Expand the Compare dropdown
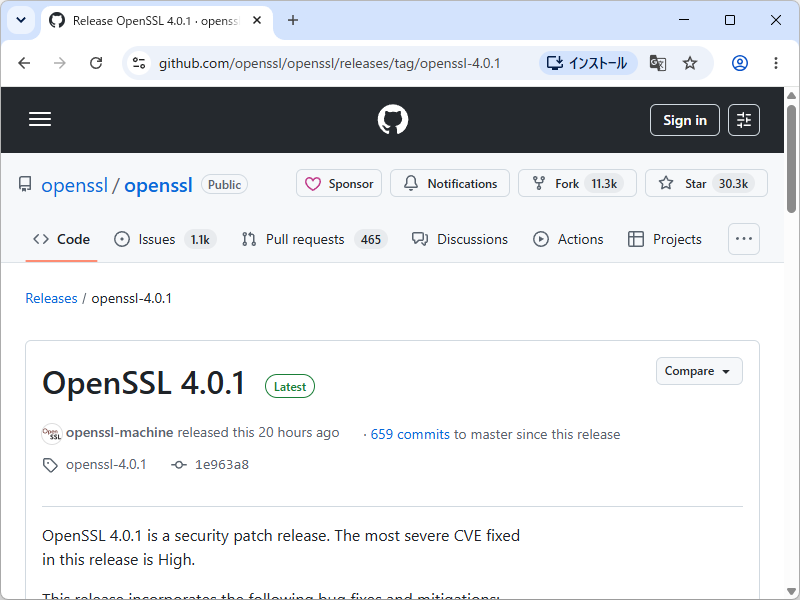Image resolution: width=800 pixels, height=600 pixels. 699,371
